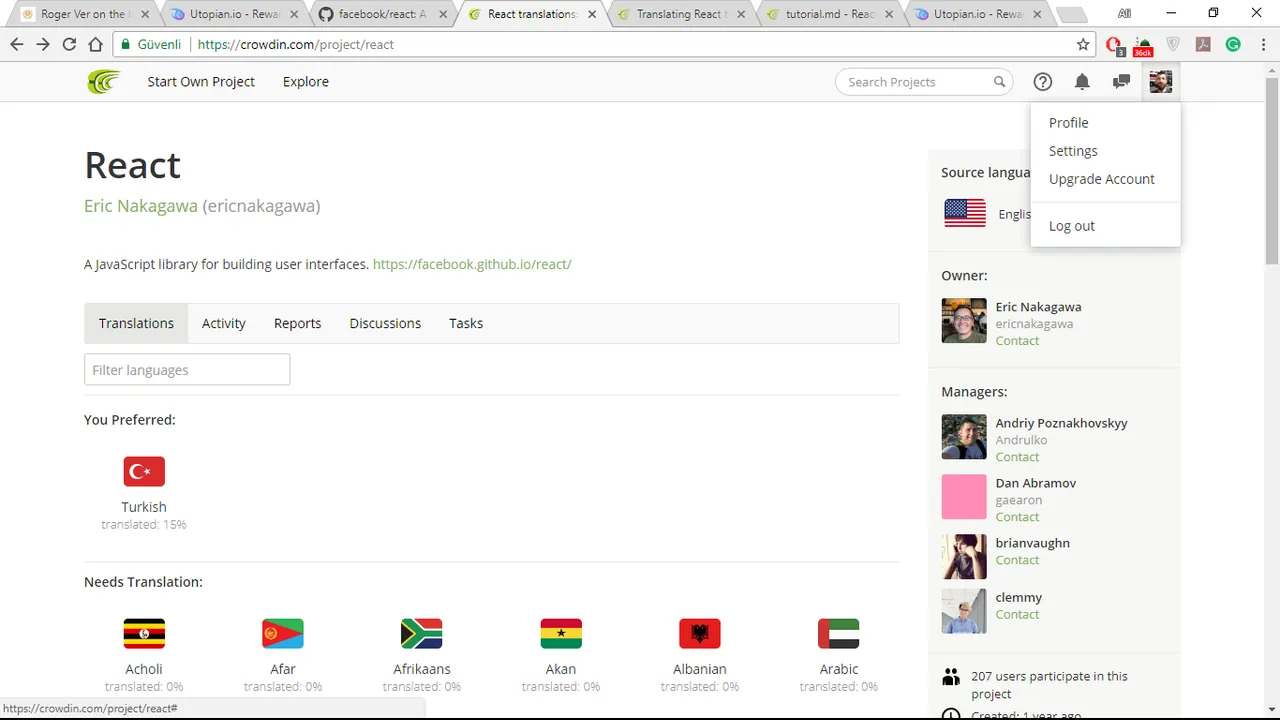The height and width of the screenshot is (720, 1280).
Task: Switch to the Translations tab
Action: pyautogui.click(x=136, y=323)
